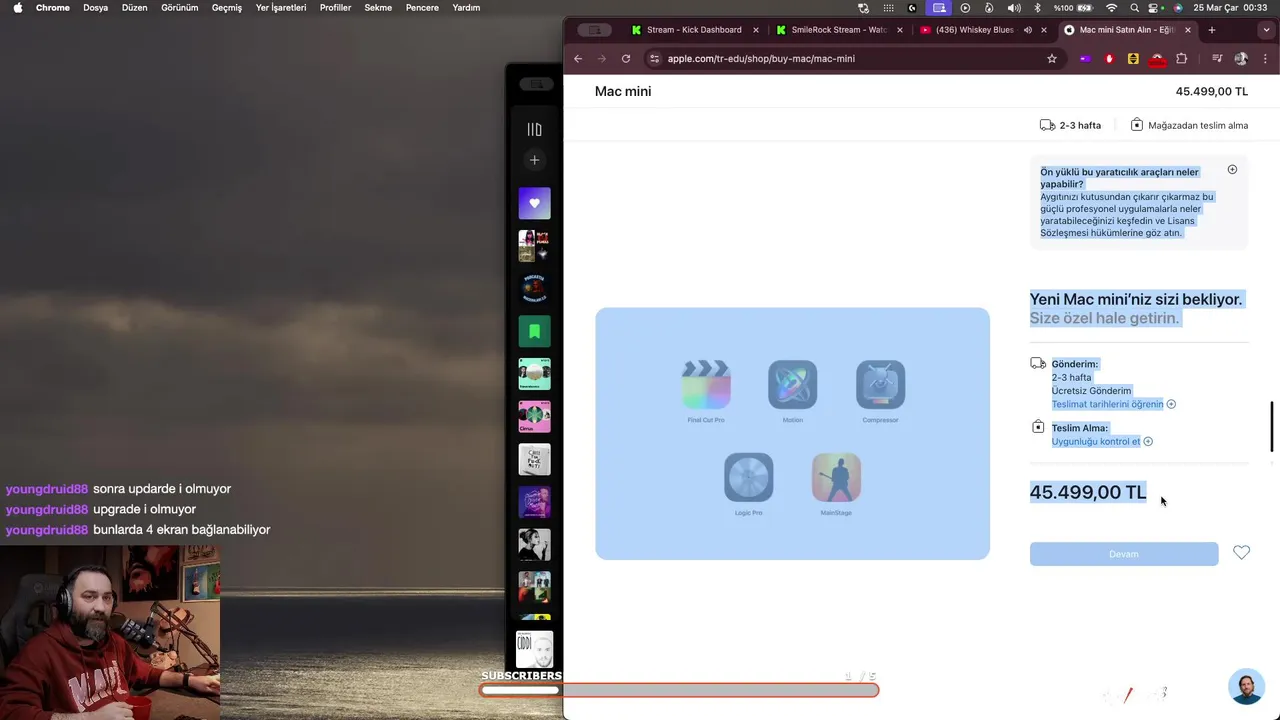Click the Mac mini page heading
Viewport: 1280px width, 720px height.
[623, 92]
